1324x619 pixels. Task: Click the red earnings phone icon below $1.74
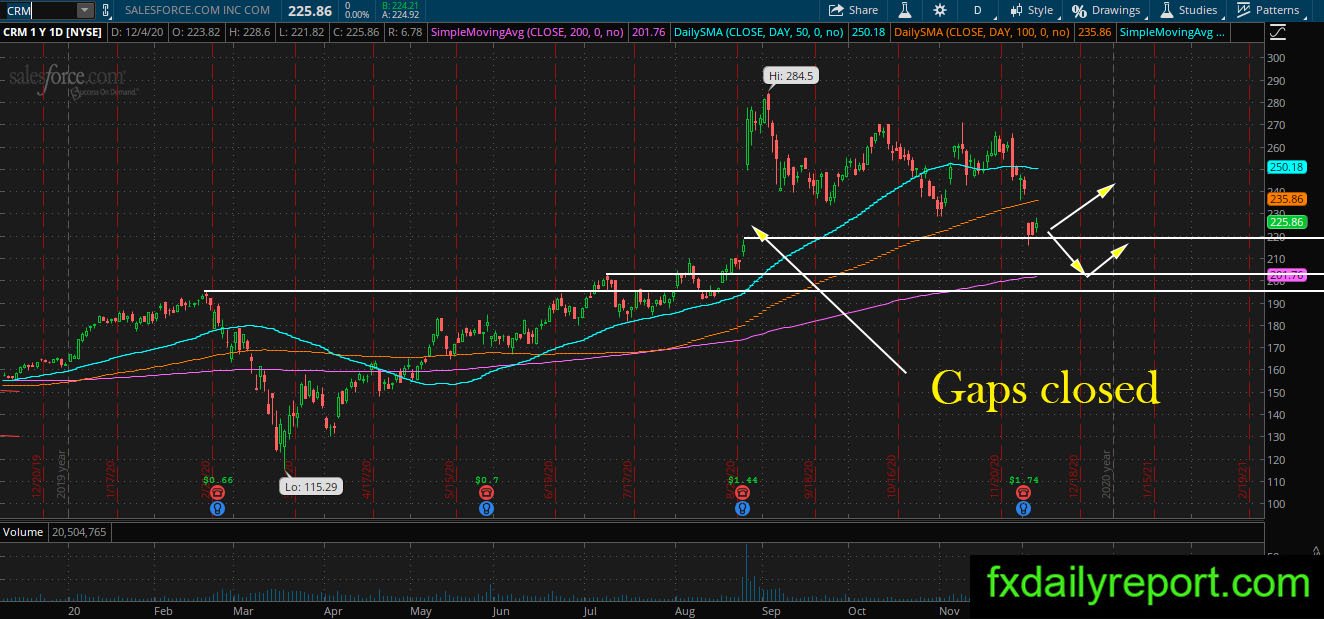coord(1024,493)
